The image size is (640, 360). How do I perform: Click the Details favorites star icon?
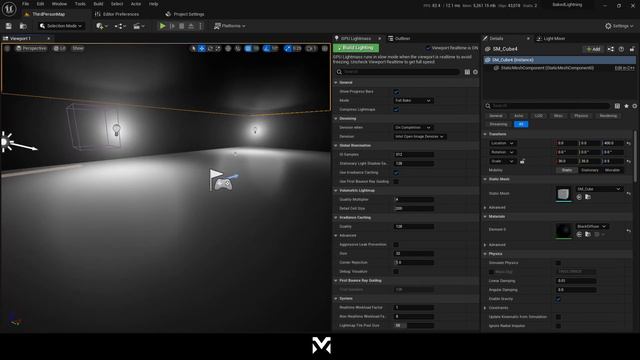pos(626,106)
